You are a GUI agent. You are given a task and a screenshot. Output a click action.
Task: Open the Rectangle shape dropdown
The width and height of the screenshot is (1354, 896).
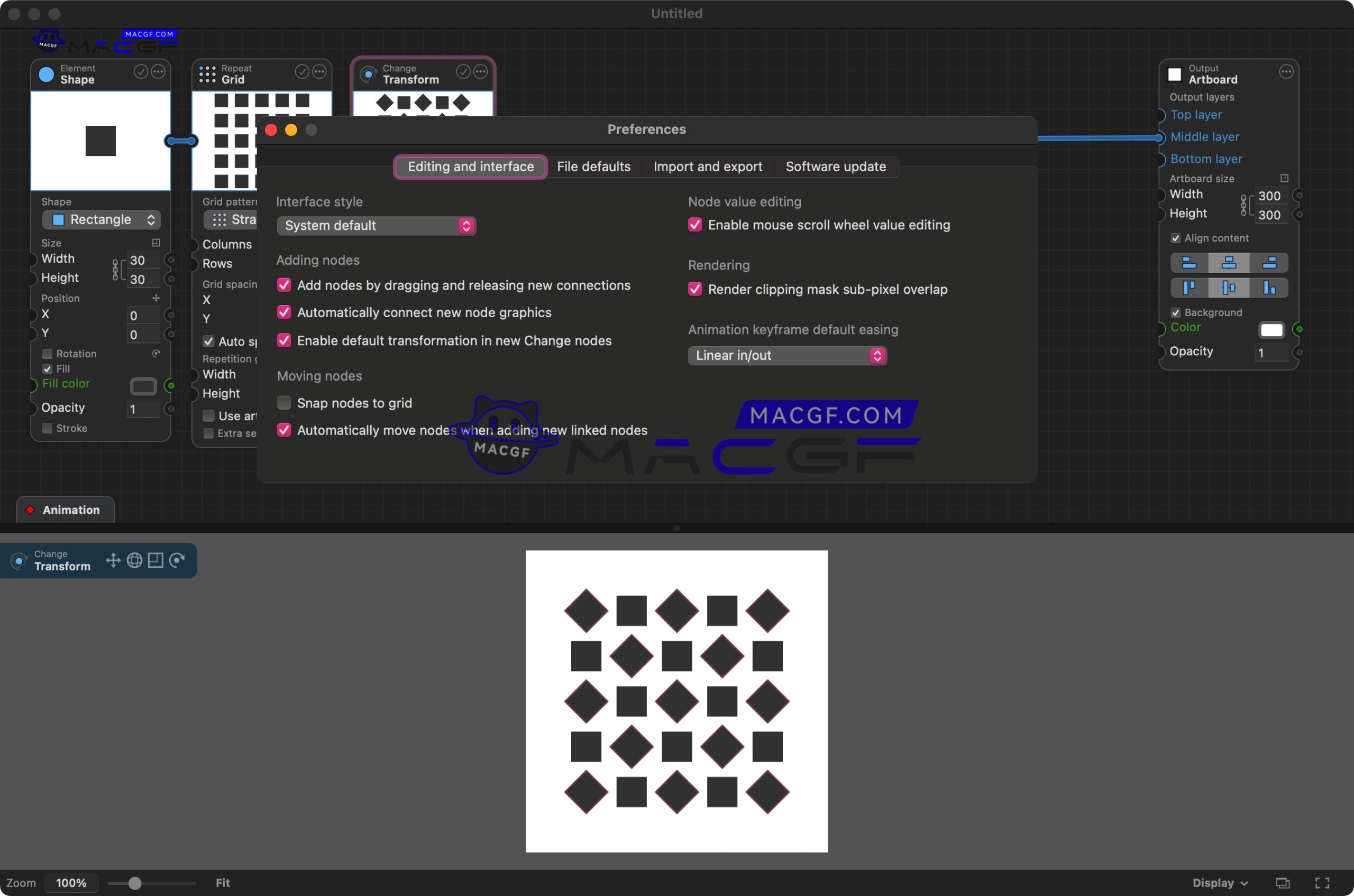101,219
